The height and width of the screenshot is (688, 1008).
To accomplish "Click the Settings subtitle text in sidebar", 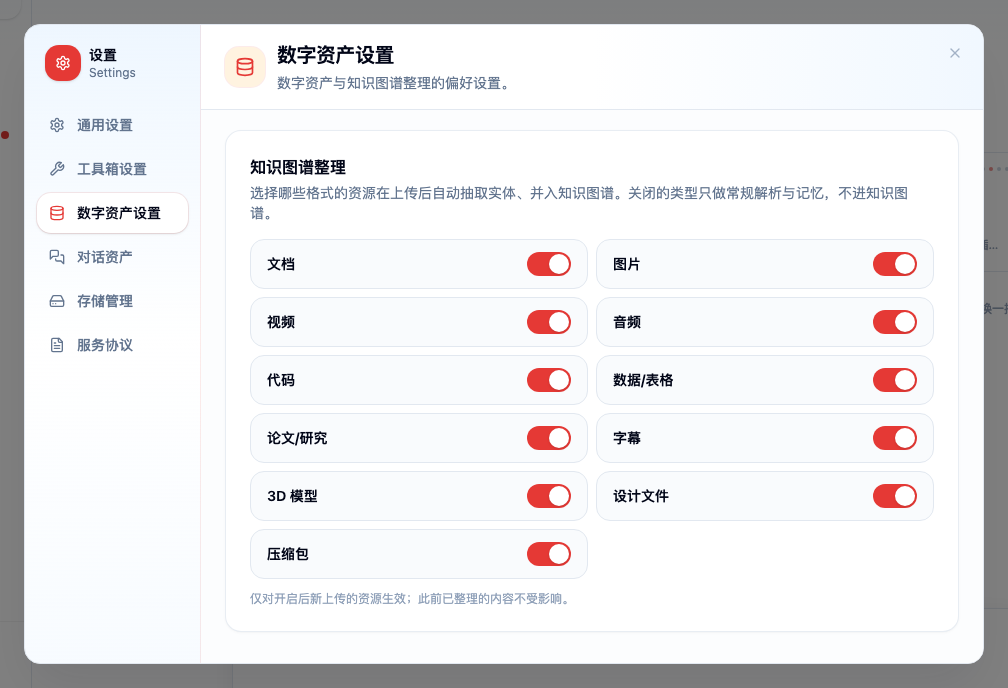I will (112, 73).
